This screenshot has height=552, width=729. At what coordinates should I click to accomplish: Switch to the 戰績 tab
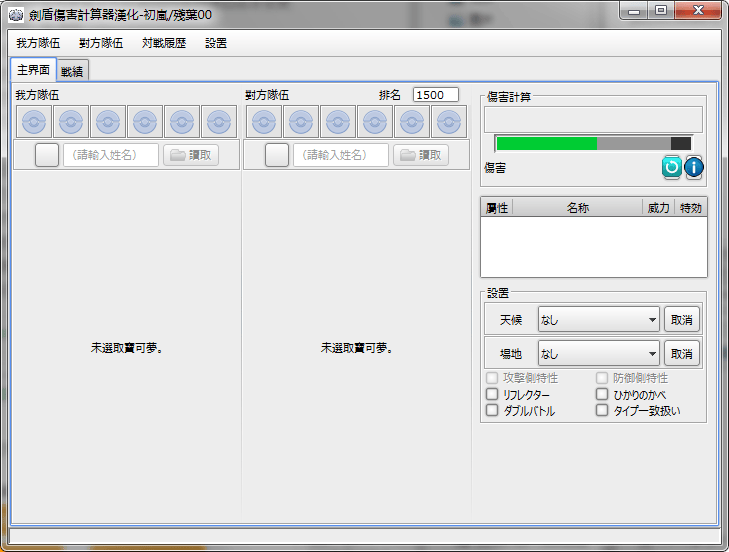(72, 71)
